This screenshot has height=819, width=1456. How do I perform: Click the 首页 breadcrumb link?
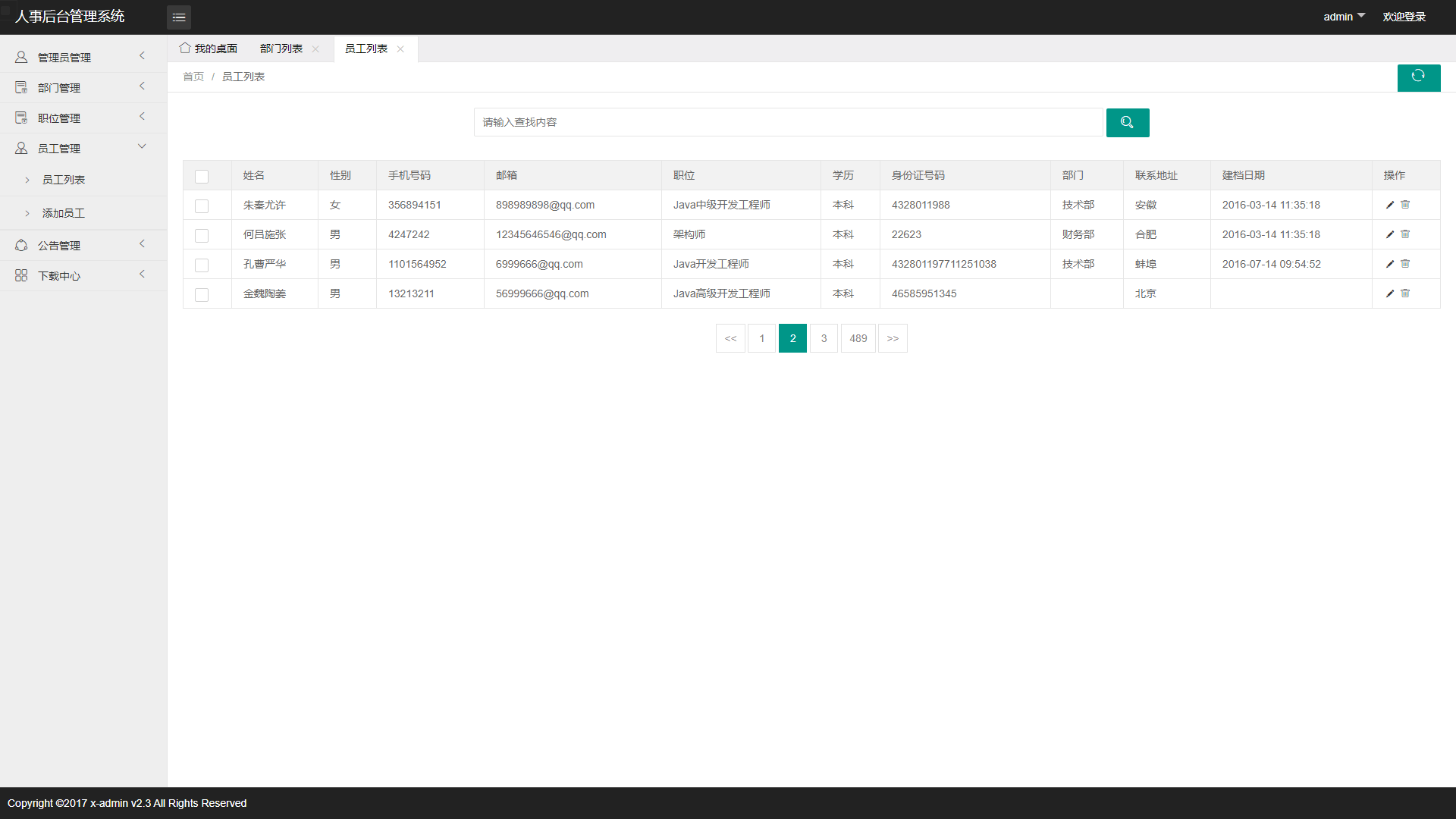193,77
